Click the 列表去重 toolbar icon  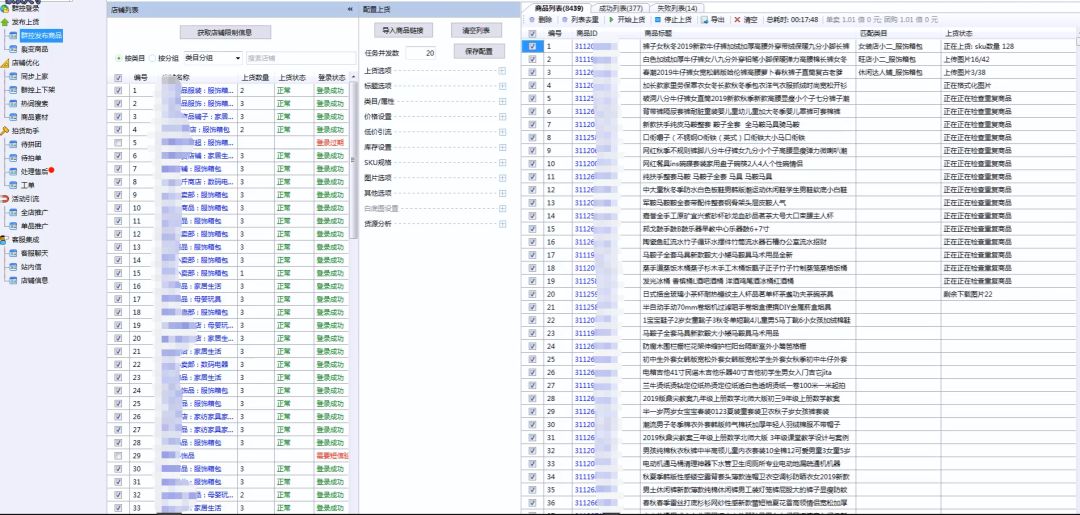(x=565, y=19)
